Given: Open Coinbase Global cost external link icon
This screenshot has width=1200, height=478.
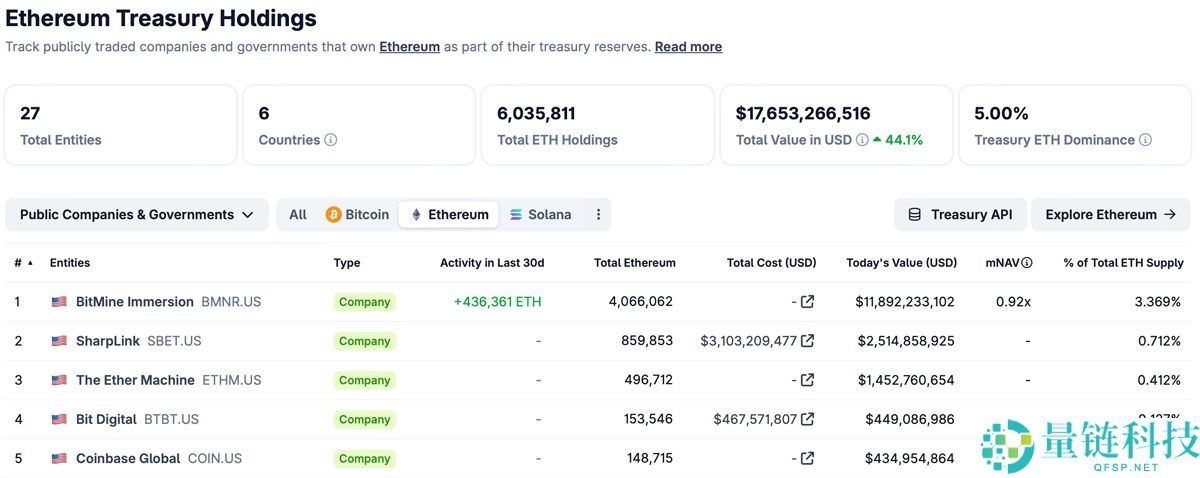Looking at the screenshot, I should [x=808, y=458].
